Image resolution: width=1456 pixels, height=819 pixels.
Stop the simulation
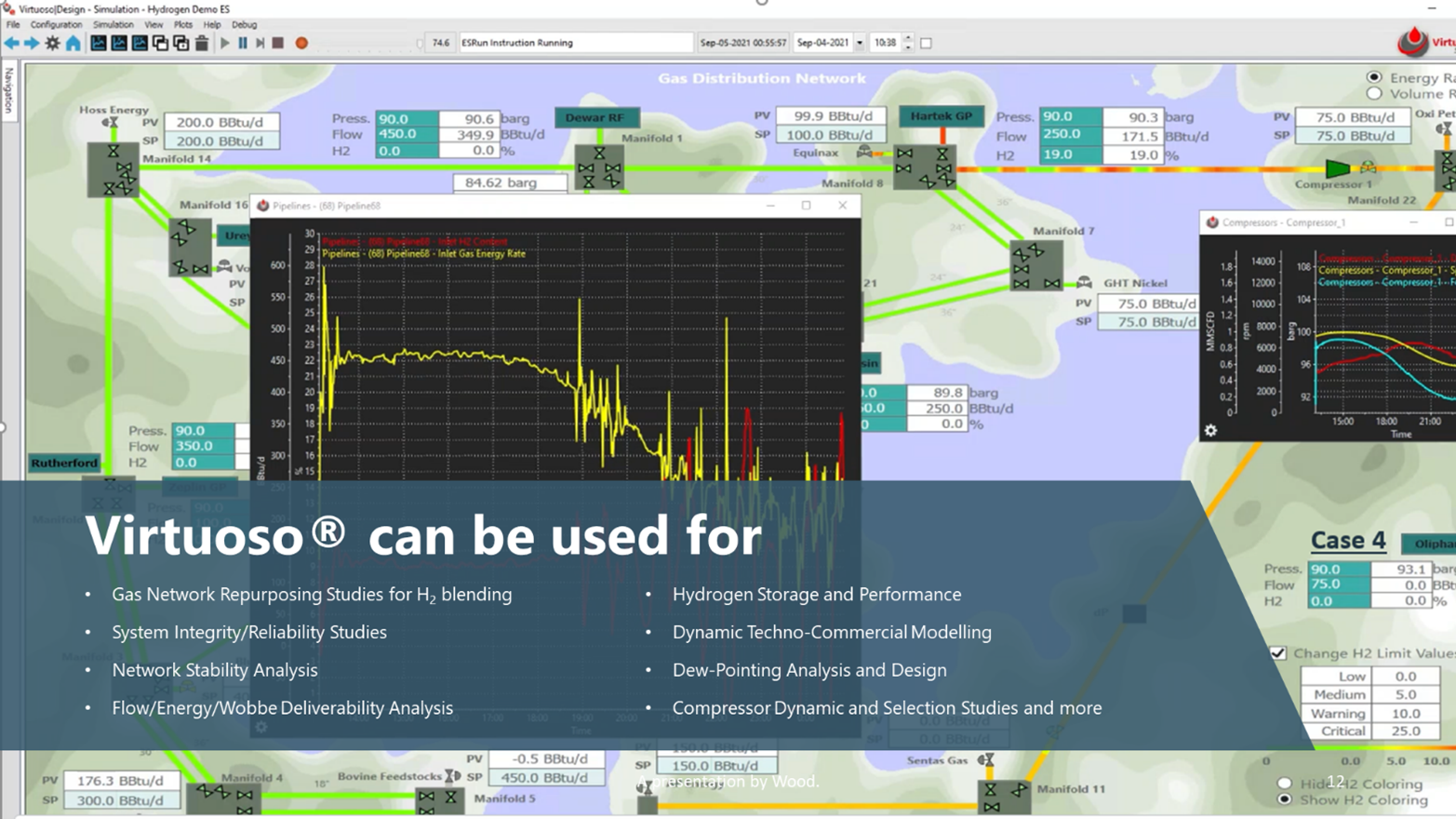[x=277, y=43]
